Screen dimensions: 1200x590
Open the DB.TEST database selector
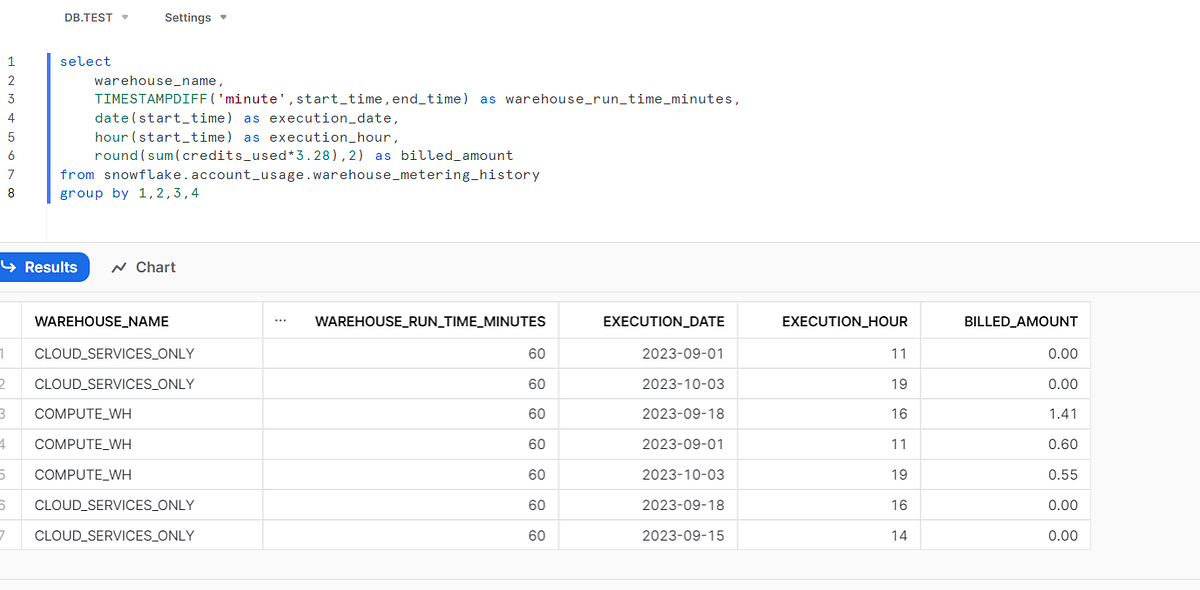click(x=88, y=17)
